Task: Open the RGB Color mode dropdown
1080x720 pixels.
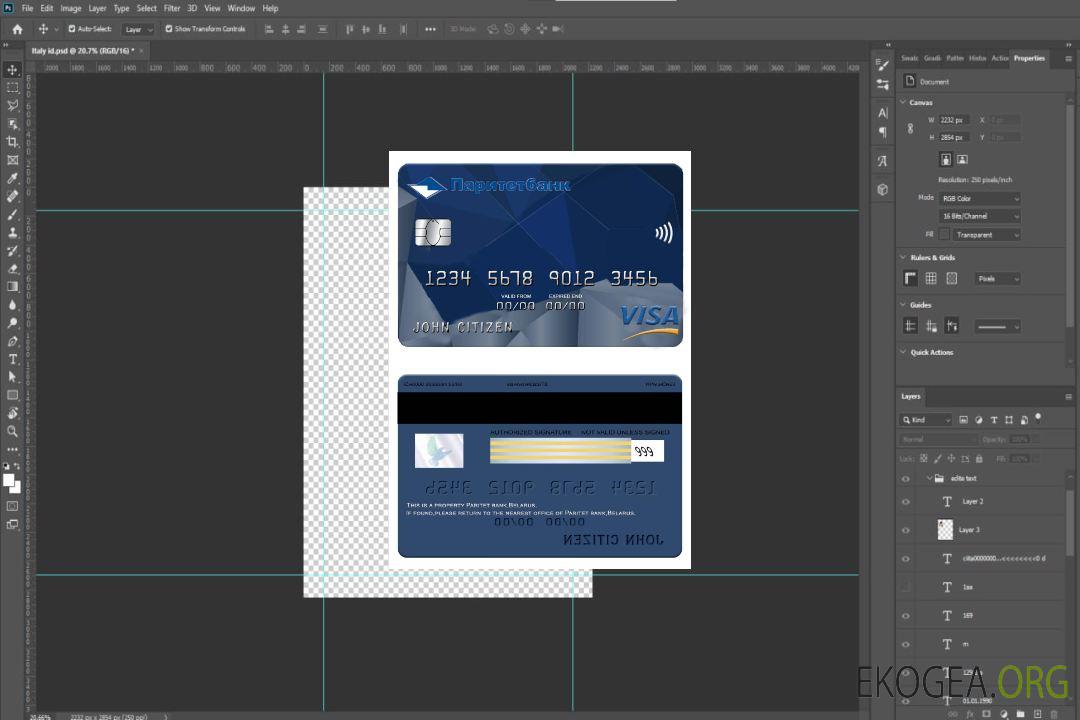Action: [x=979, y=198]
